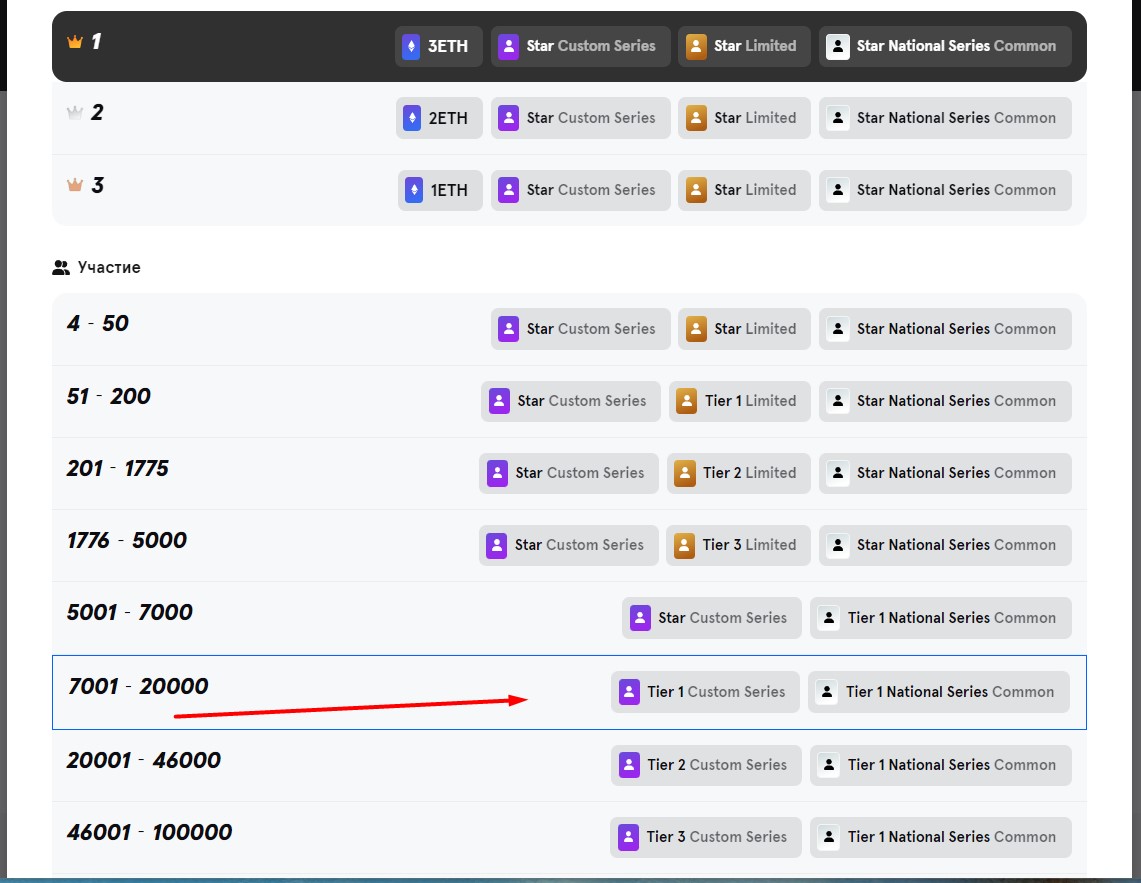Click the rank range 7001 - 20000
This screenshot has width=1141, height=883.
138,686
